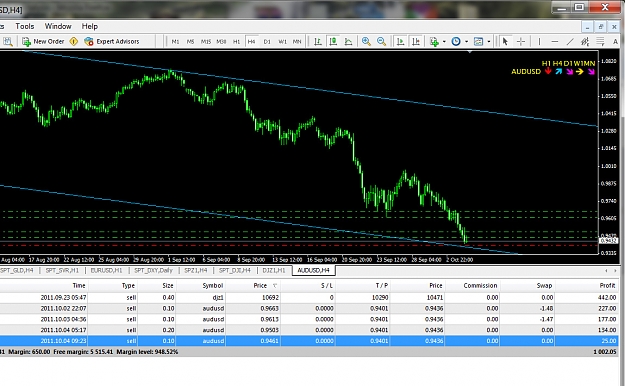Select the line chart type icon
This screenshot has width=625, height=386.
348,41
